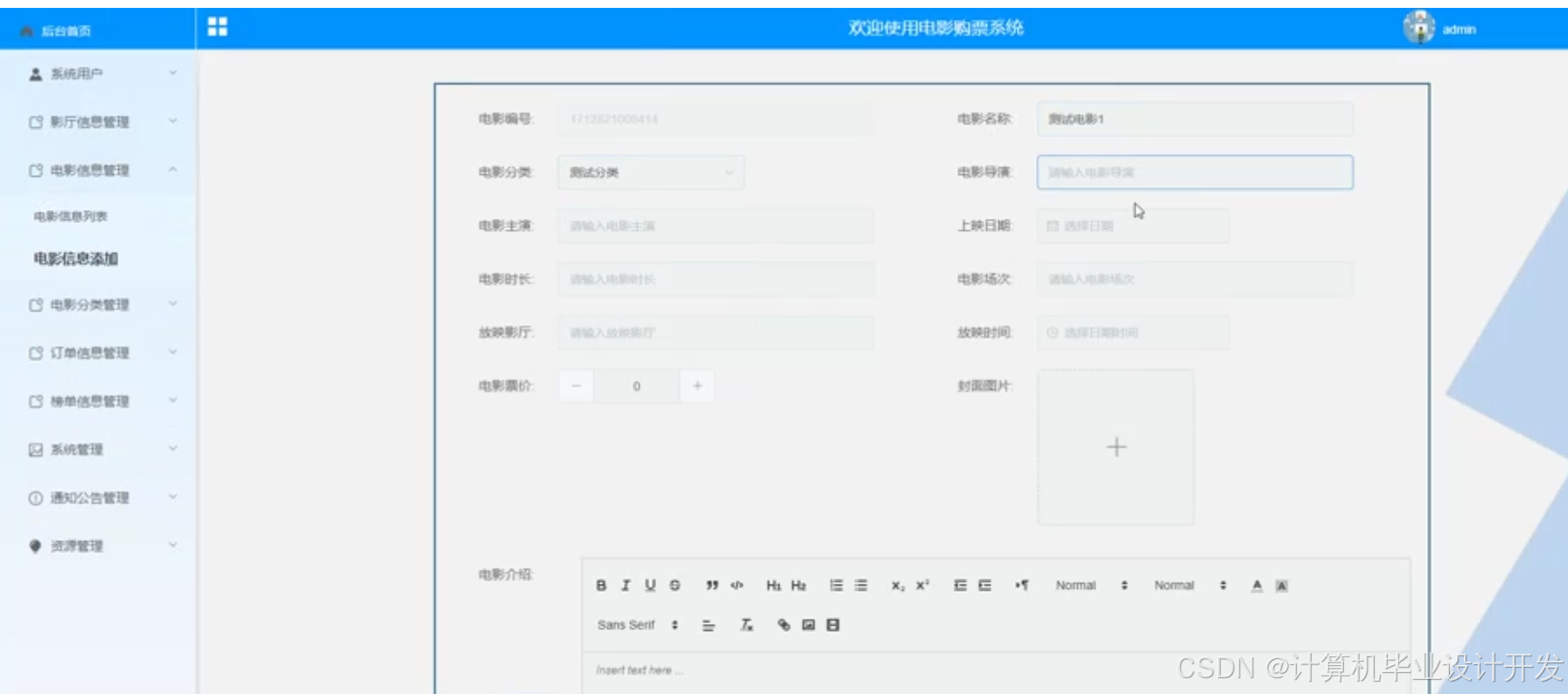Expand the 订单信息管理 sidebar menu
Viewport: 1568px width, 694px height.
pos(98,353)
